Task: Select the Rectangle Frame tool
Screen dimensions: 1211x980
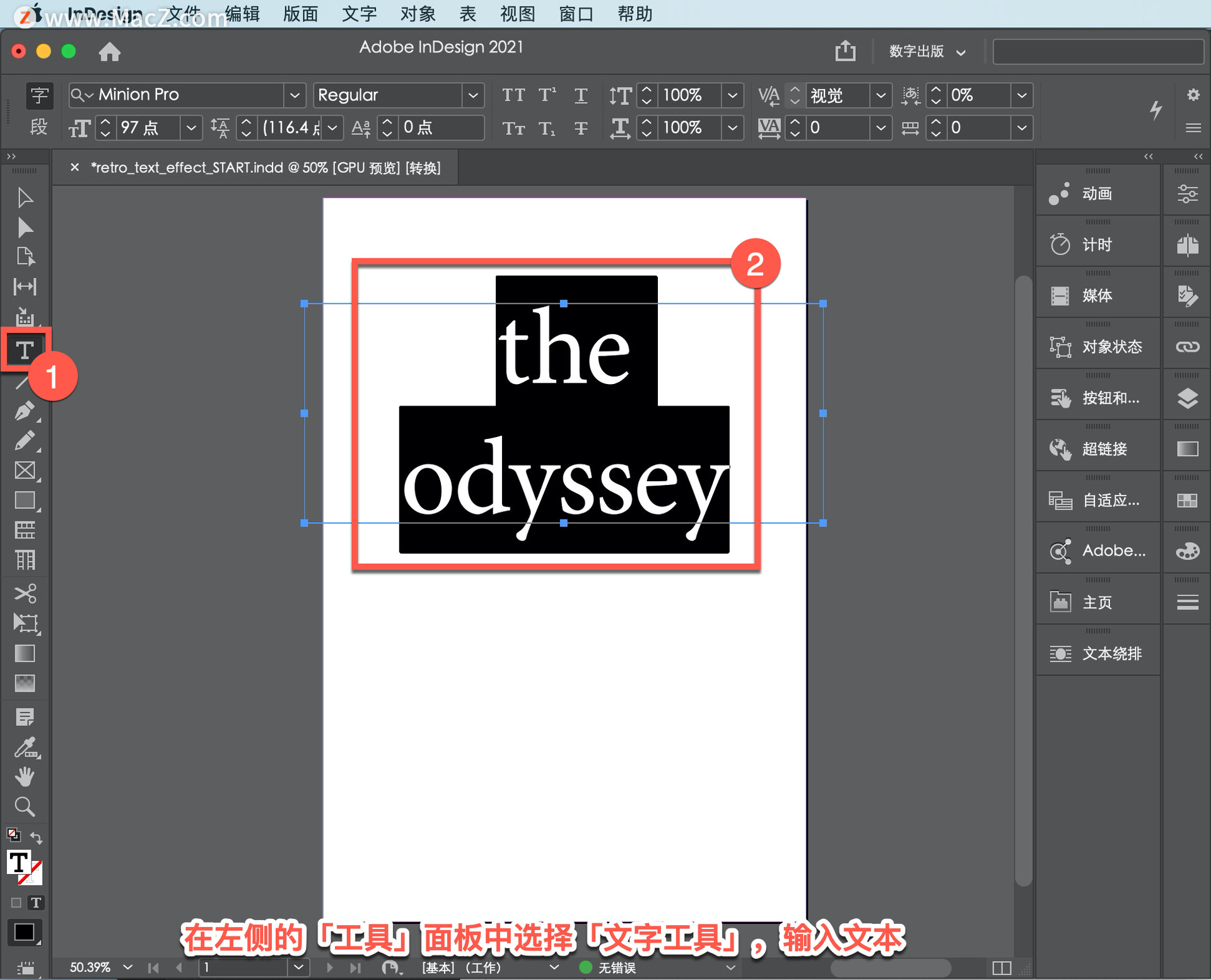Action: click(x=25, y=470)
